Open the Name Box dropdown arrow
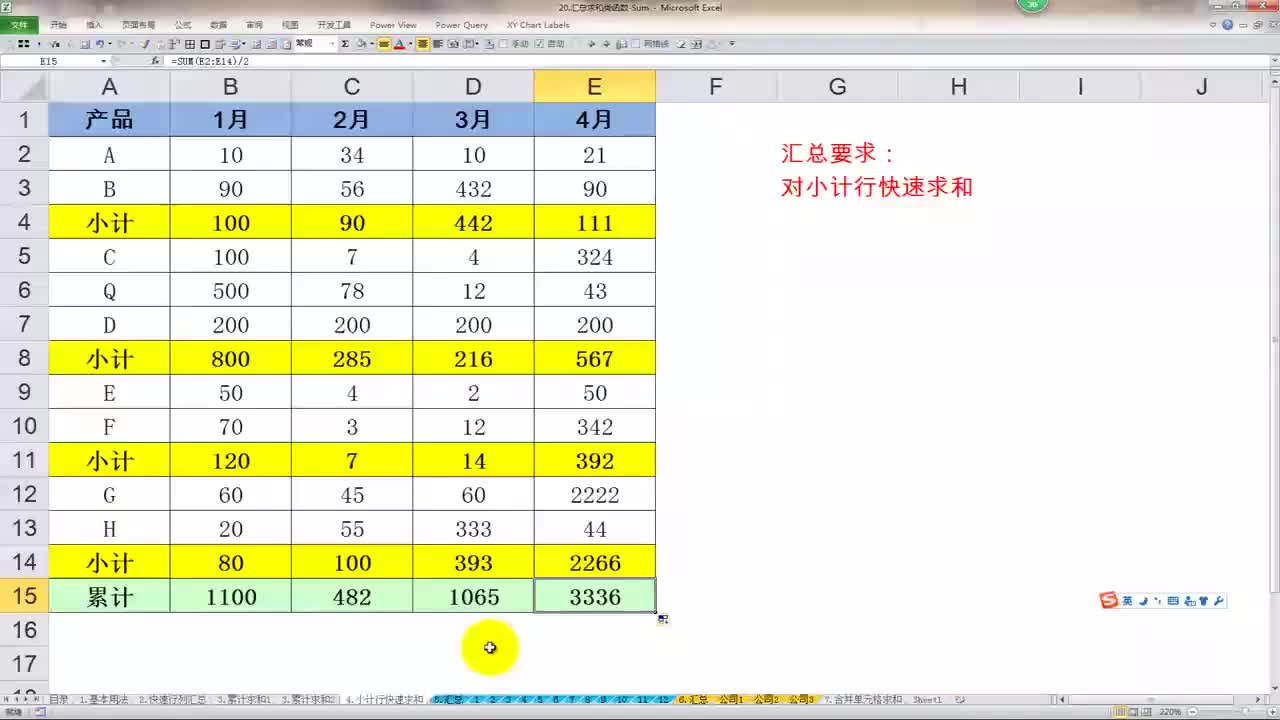The image size is (1280, 720). [103, 61]
